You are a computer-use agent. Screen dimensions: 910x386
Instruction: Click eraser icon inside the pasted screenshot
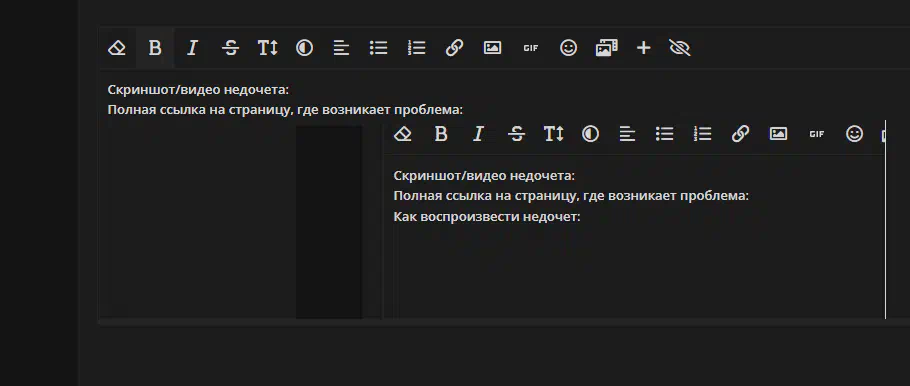(403, 134)
